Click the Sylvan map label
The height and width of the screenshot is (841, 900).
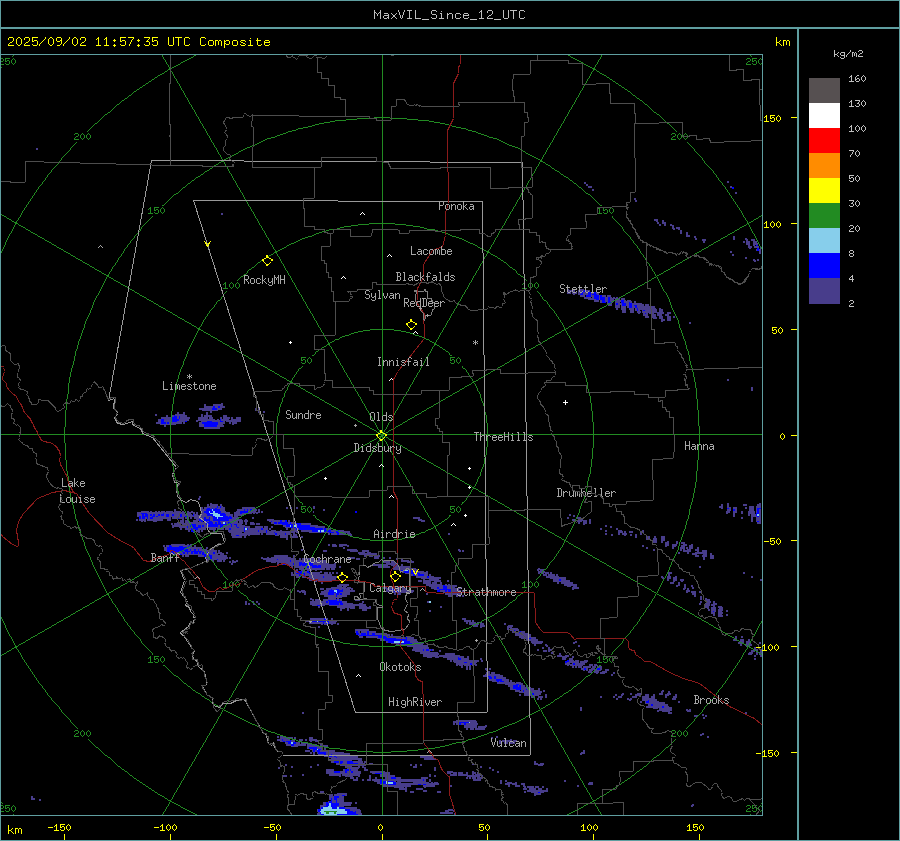point(382,295)
